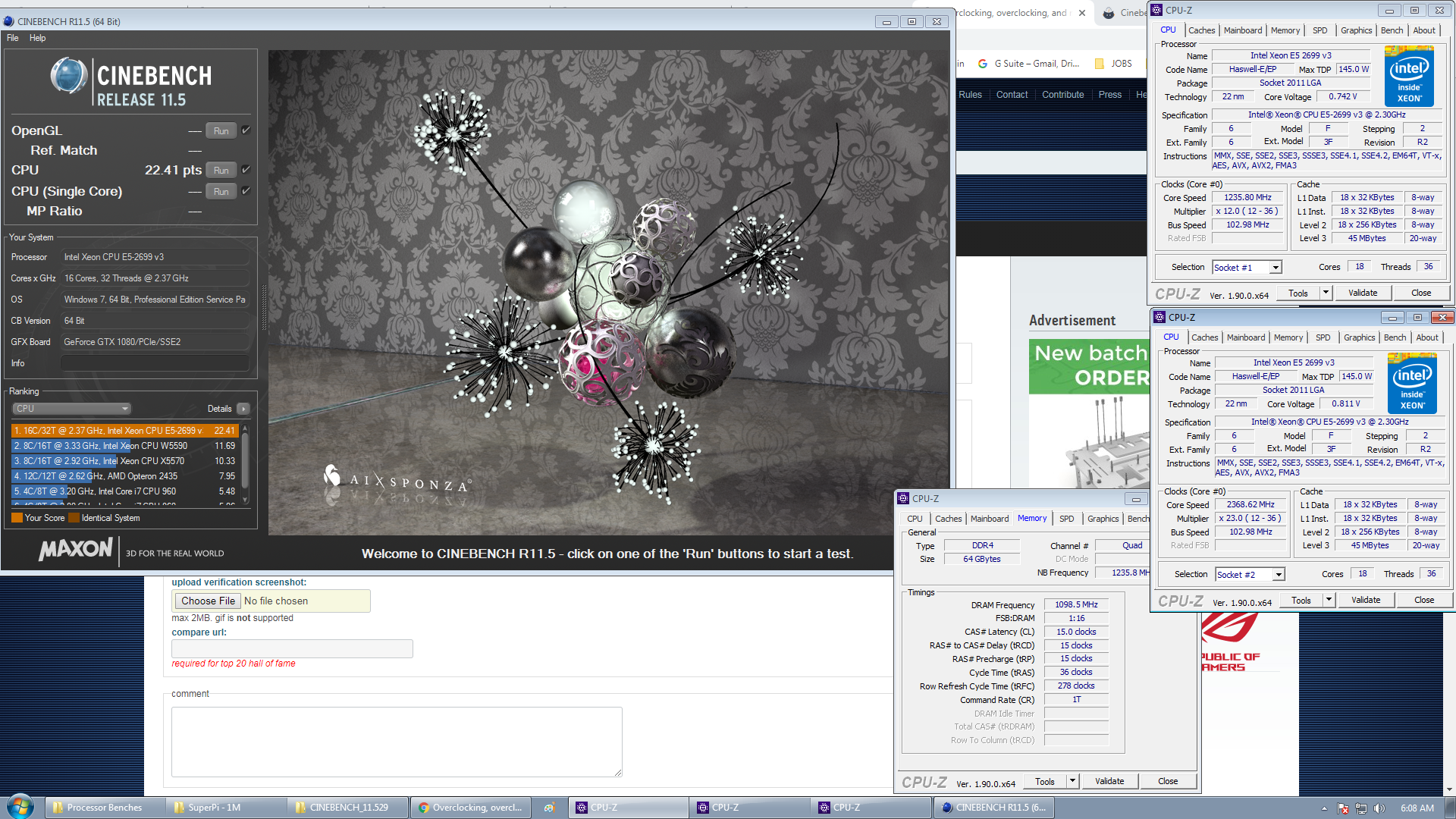Open the Ranking CPU dropdown

click(x=71, y=409)
